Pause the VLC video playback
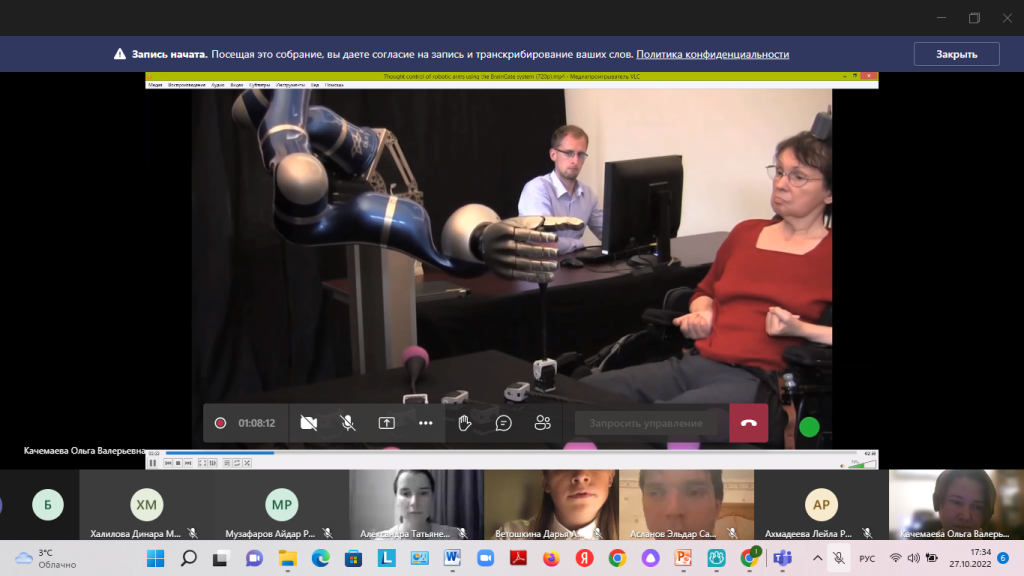This screenshot has height=576, width=1024. (x=153, y=463)
